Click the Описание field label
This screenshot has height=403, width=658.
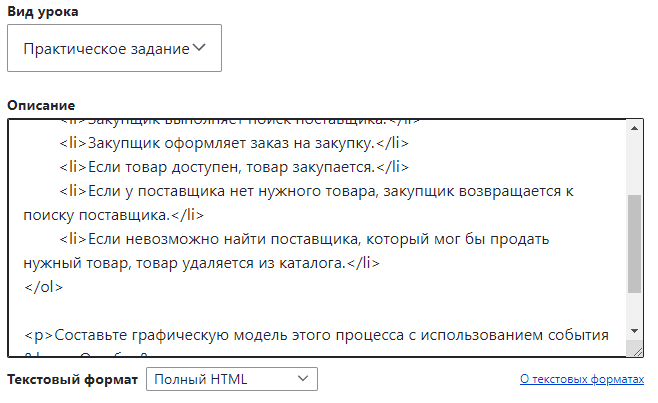41,105
